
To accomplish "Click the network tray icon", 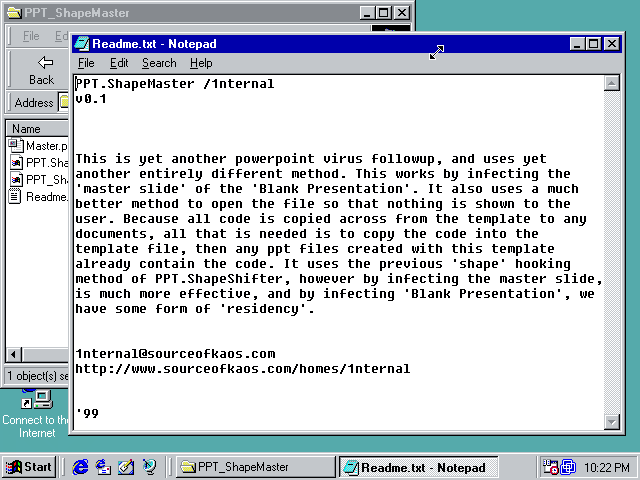I will (568, 467).
